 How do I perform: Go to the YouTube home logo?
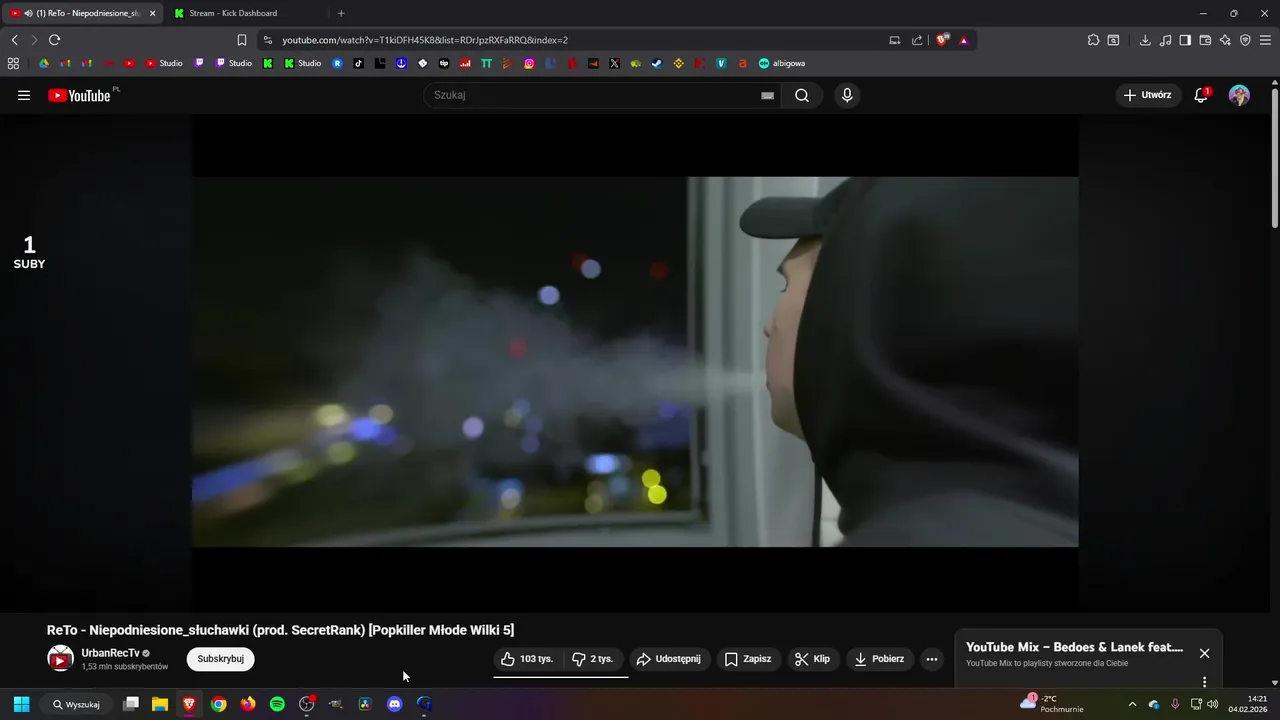(80, 95)
